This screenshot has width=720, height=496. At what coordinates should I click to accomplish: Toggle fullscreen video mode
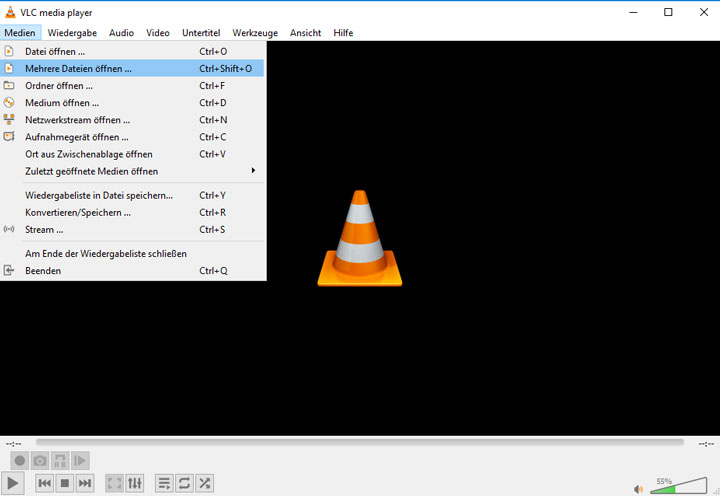click(114, 483)
